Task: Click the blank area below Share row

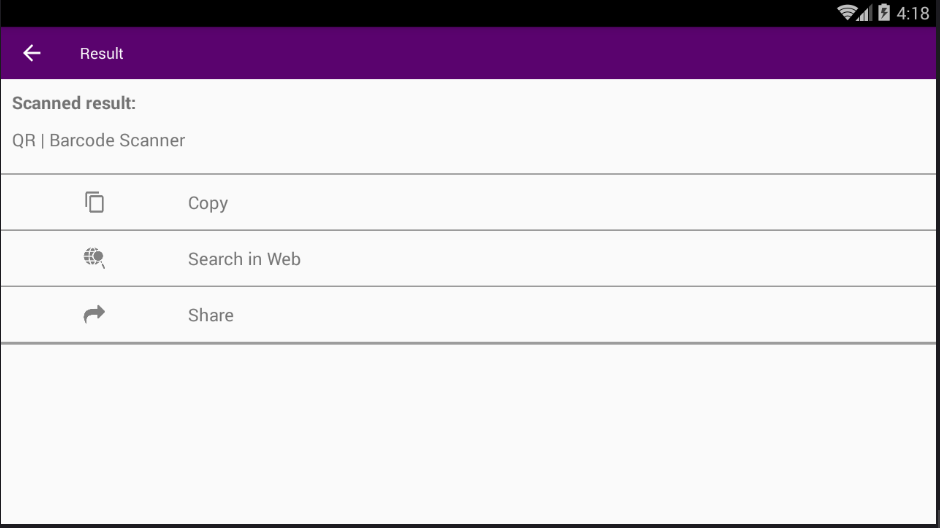Action: pyautogui.click(x=470, y=430)
